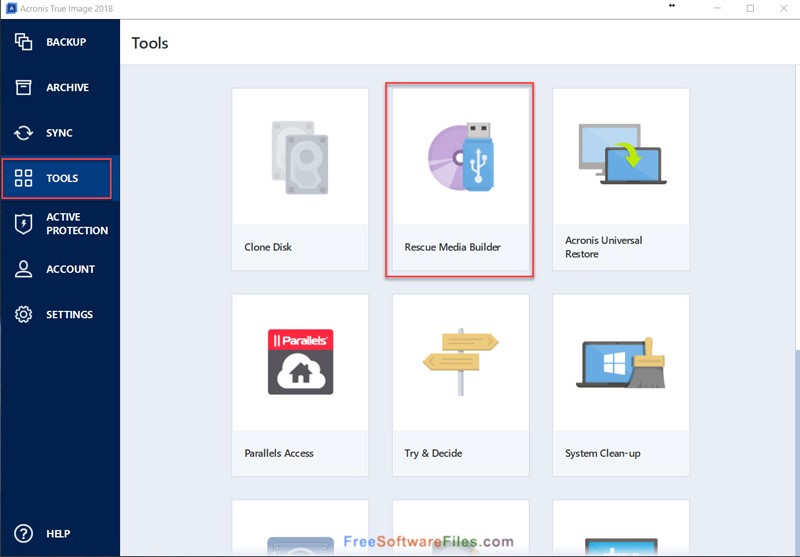Open the Active Protection shield icon
The width and height of the screenshot is (800, 557).
pyautogui.click(x=23, y=223)
